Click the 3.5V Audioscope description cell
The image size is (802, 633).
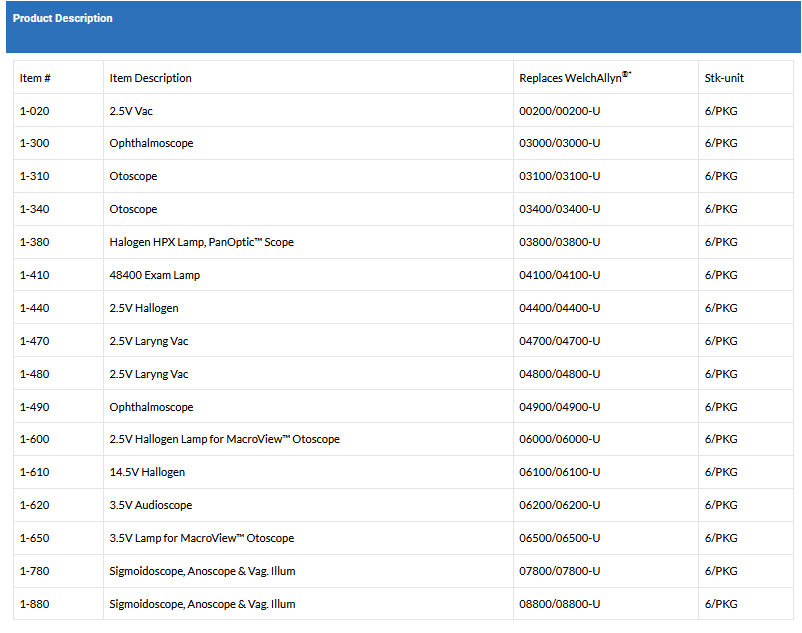coord(150,505)
